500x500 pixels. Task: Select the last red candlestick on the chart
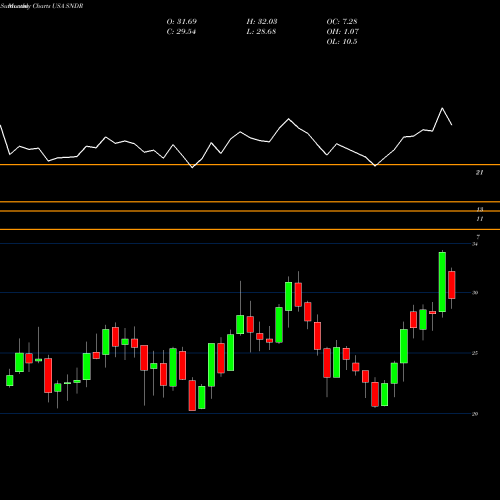(452, 285)
